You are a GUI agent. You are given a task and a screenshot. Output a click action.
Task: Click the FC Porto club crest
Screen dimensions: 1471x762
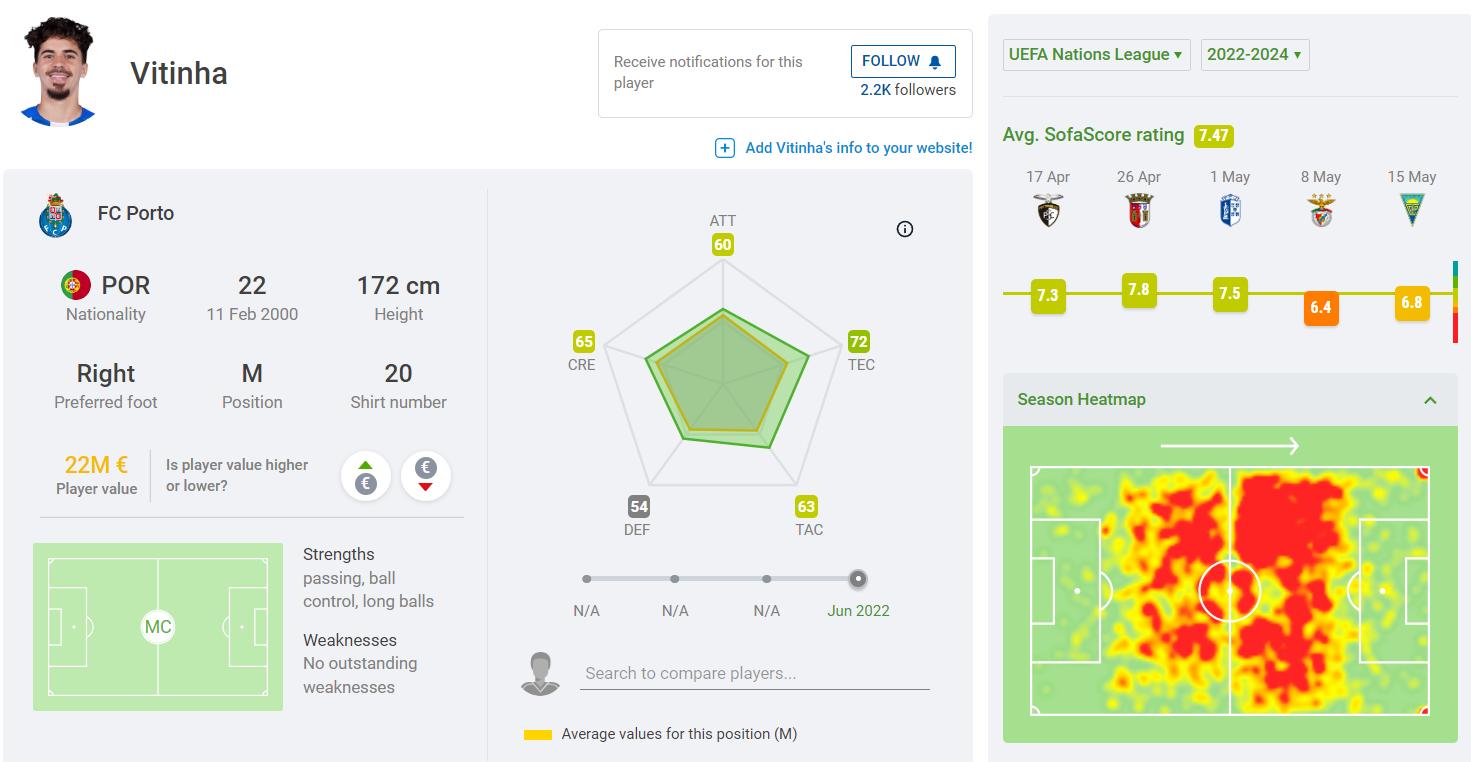point(55,215)
